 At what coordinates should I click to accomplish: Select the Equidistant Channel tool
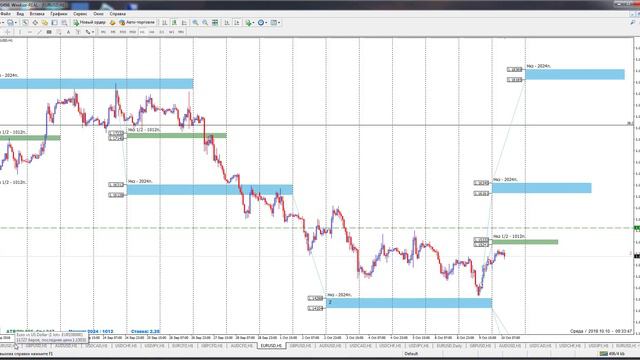[x=49, y=32]
